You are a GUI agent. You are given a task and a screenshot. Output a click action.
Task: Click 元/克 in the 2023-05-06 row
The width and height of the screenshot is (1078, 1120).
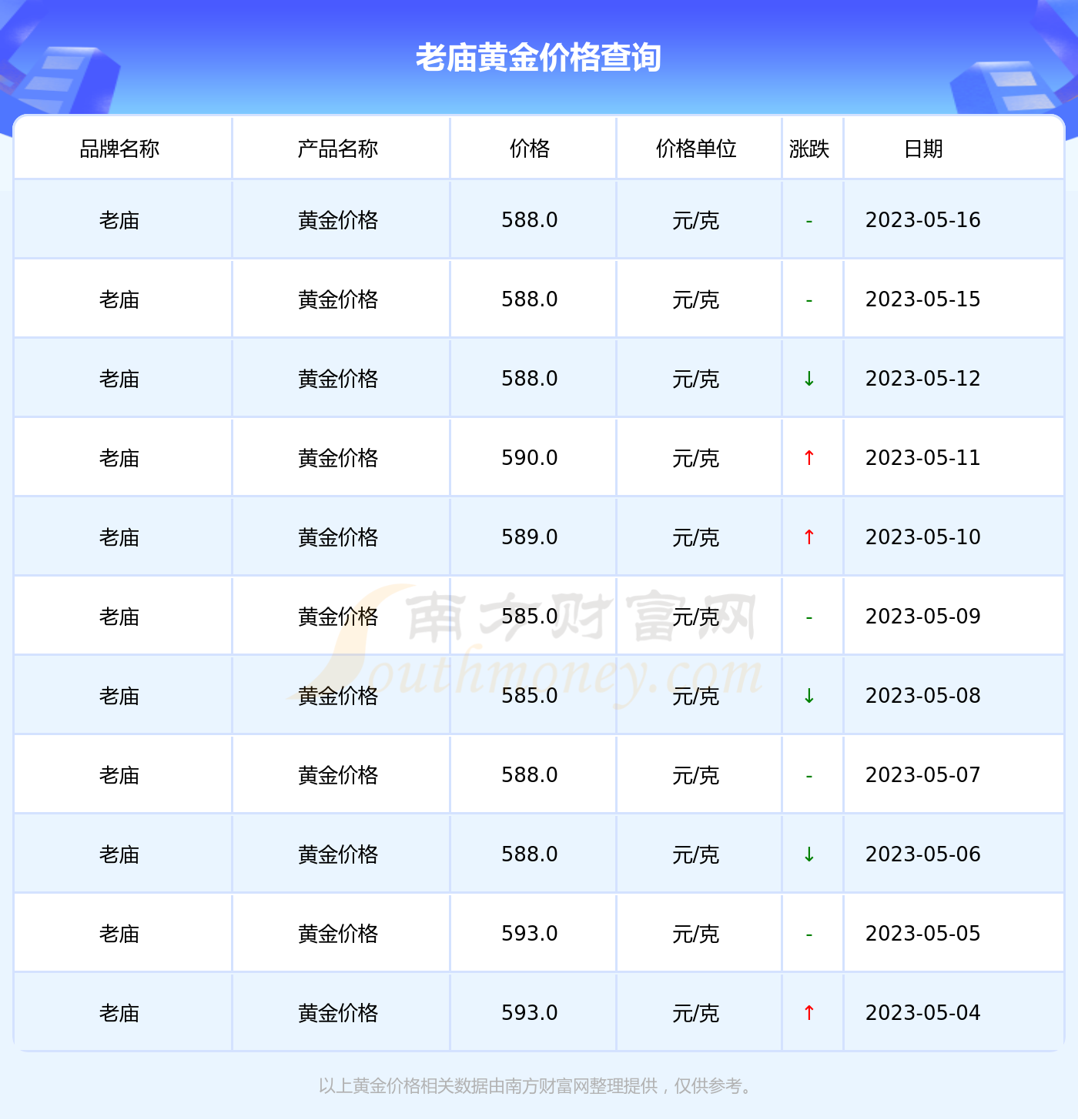pyautogui.click(x=696, y=855)
